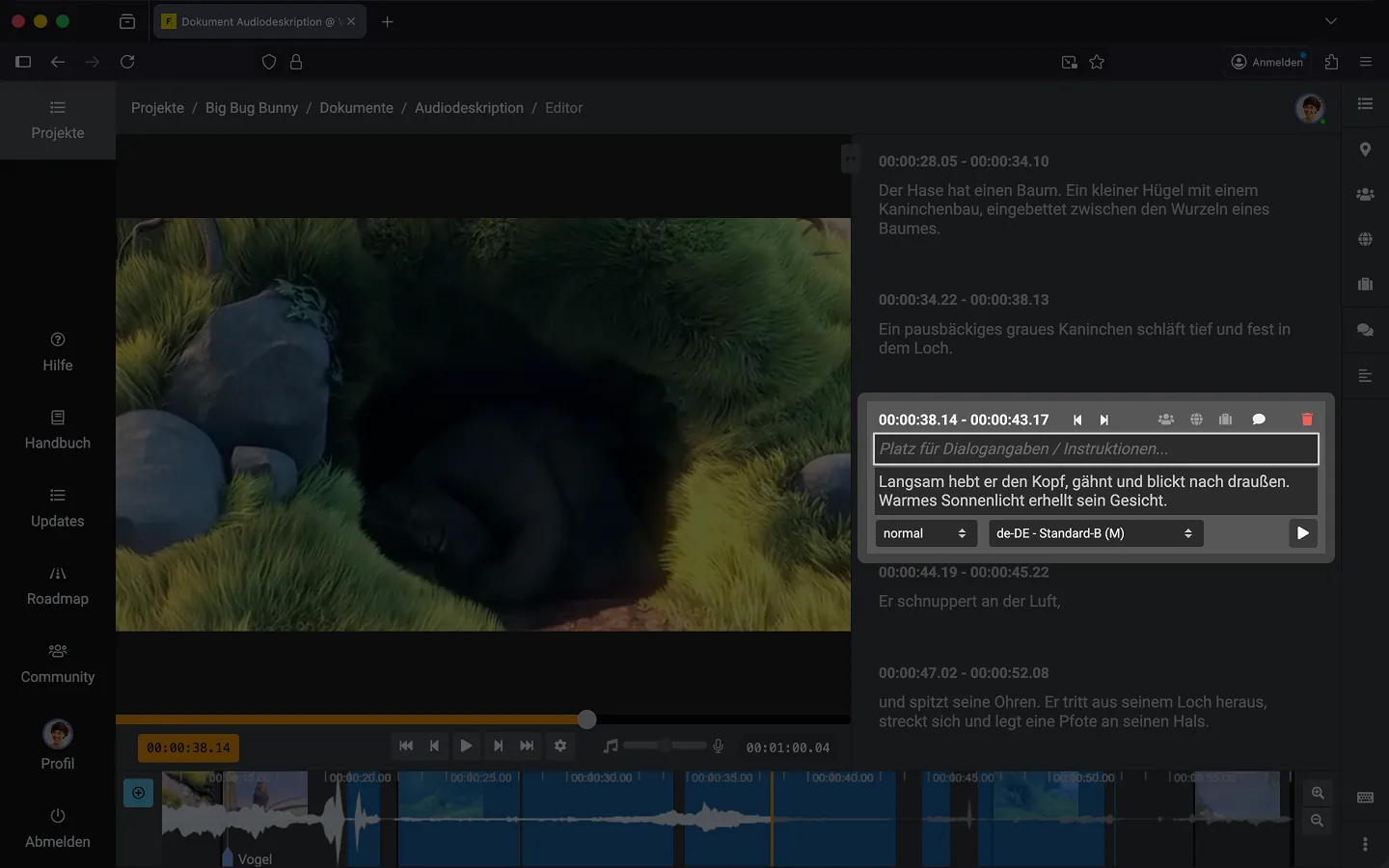Viewport: 1389px width, 868px height.
Task: Open the 'normal' speed dropdown
Action: 925,533
